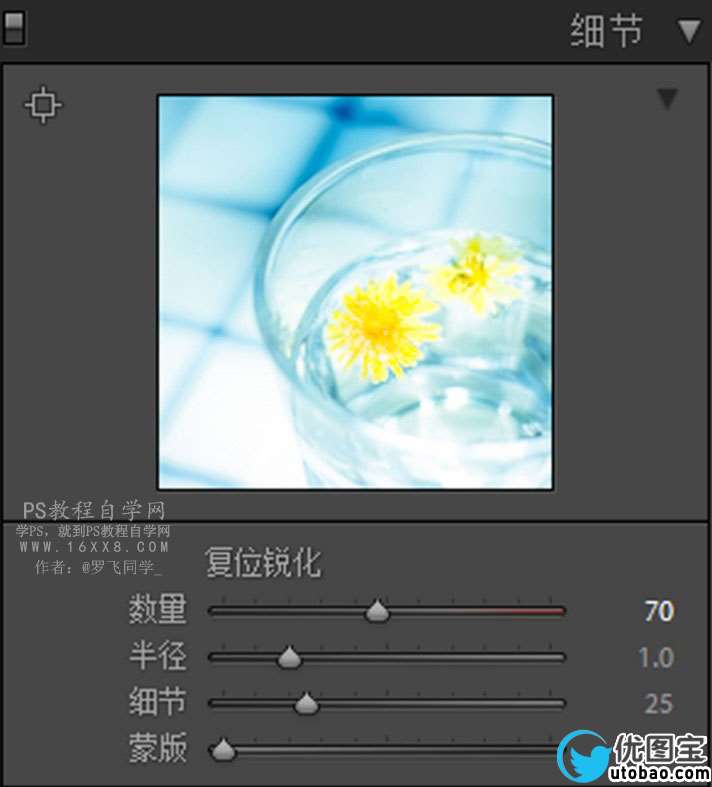This screenshot has width=712, height=787.
Task: Click the 半径 radius slider handle
Action: 289,658
